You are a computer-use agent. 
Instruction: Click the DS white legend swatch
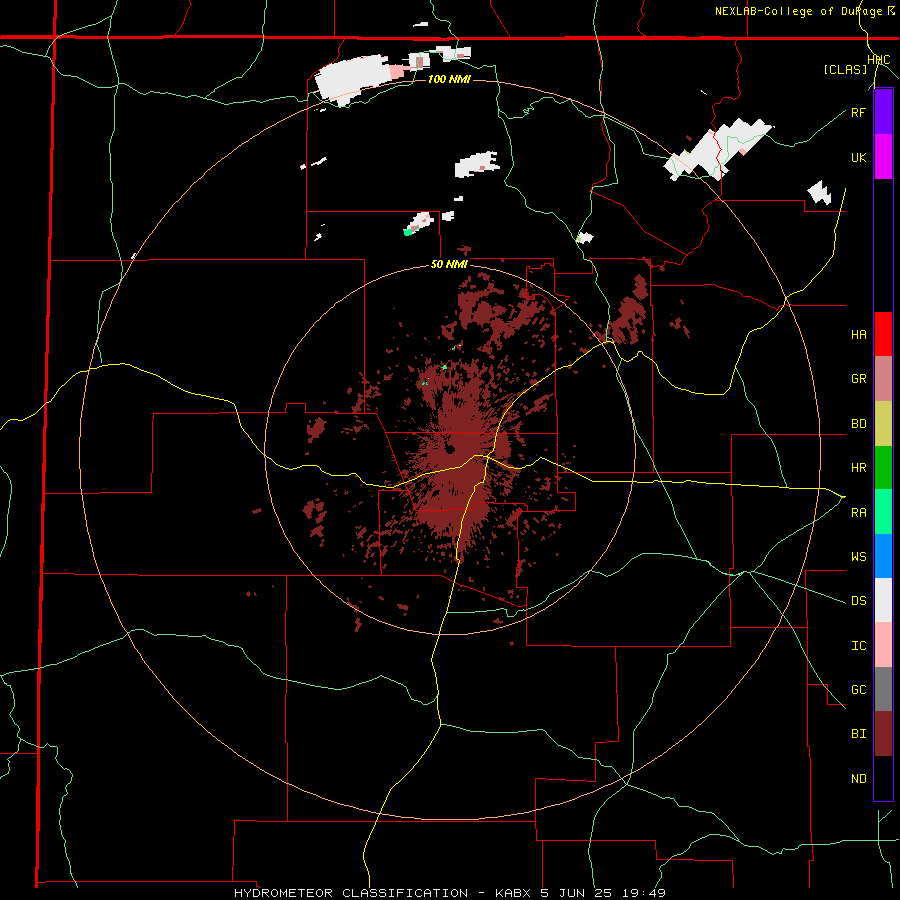coord(883,600)
